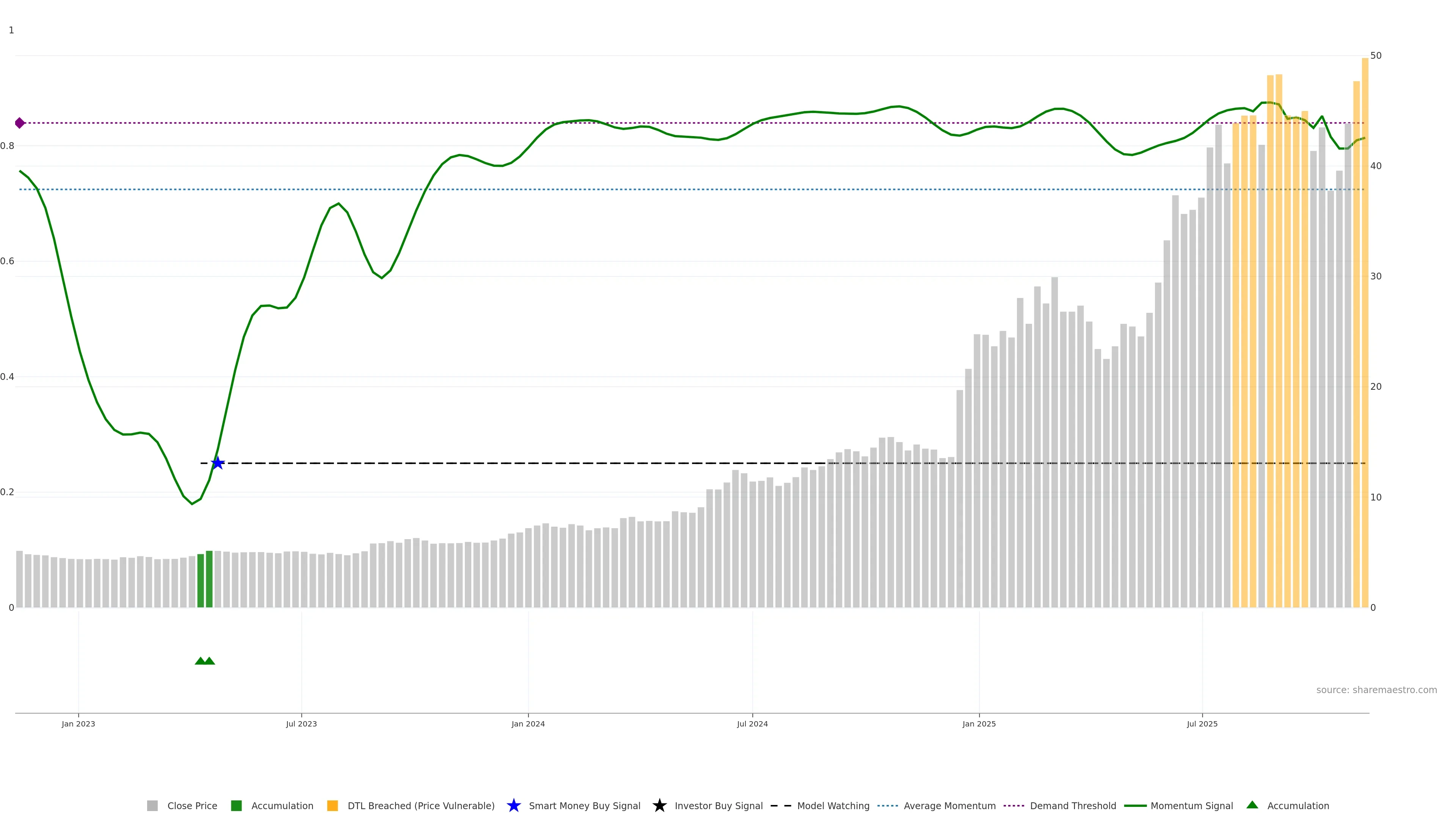Image resolution: width=1456 pixels, height=819 pixels.
Task: Click the right axis label 50
Action: (x=1376, y=55)
